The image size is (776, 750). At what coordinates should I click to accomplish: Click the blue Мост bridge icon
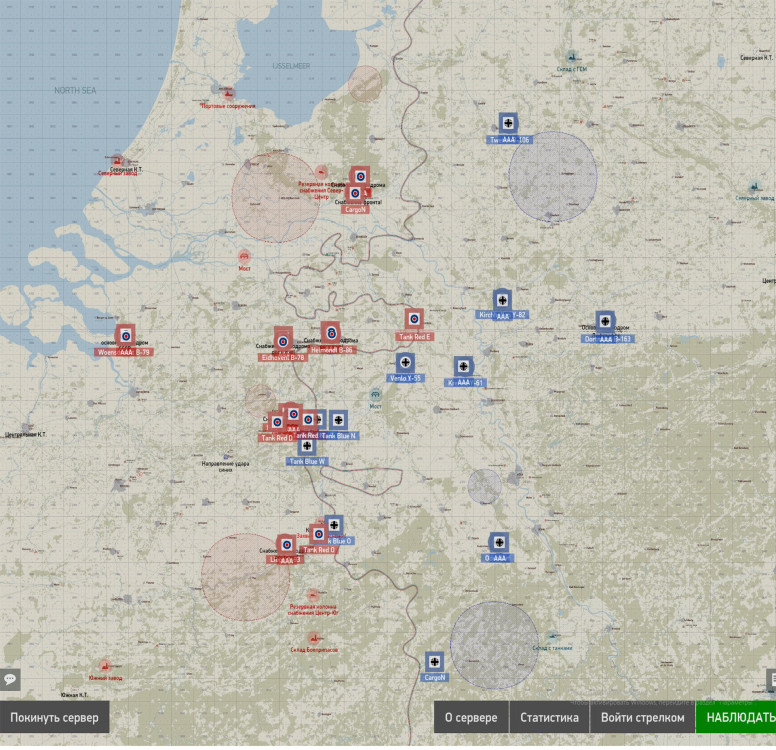375,395
